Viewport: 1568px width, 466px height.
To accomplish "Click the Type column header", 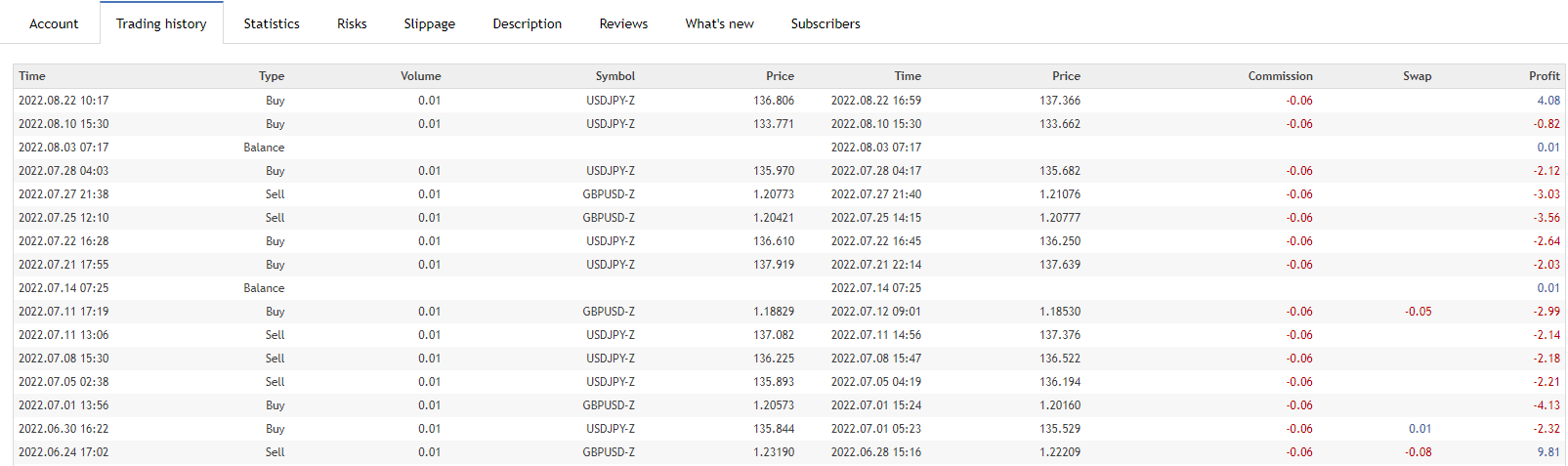I will click(x=272, y=76).
